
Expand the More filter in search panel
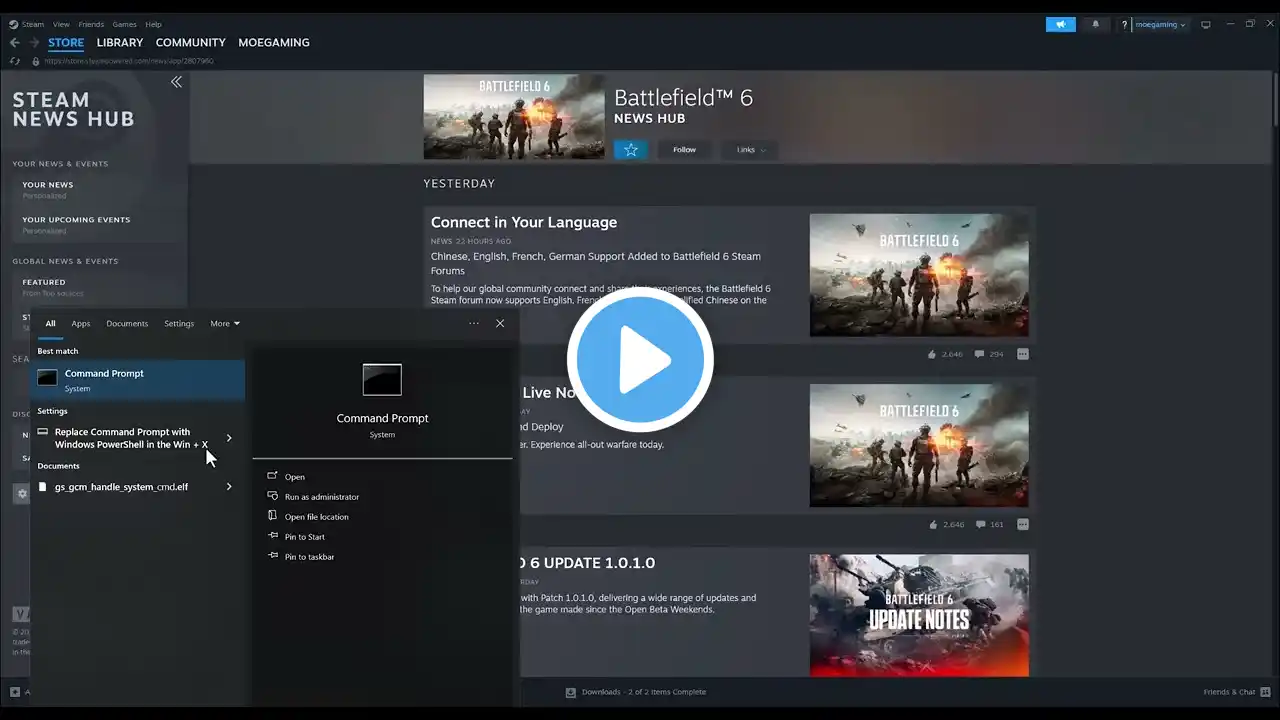click(224, 323)
